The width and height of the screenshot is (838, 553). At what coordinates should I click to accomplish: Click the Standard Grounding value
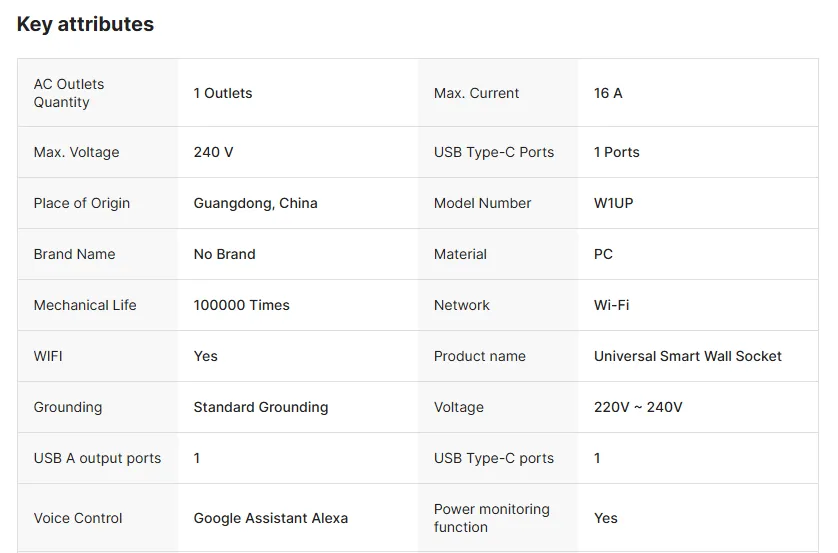click(x=260, y=407)
